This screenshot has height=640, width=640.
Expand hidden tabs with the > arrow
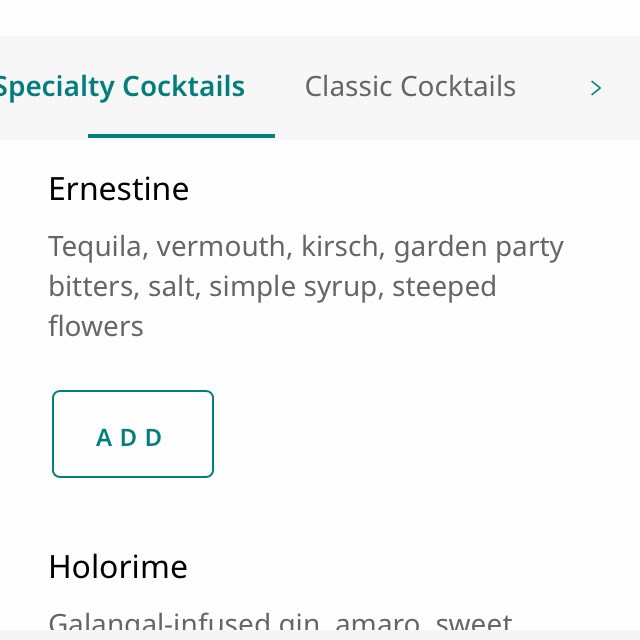click(x=596, y=88)
